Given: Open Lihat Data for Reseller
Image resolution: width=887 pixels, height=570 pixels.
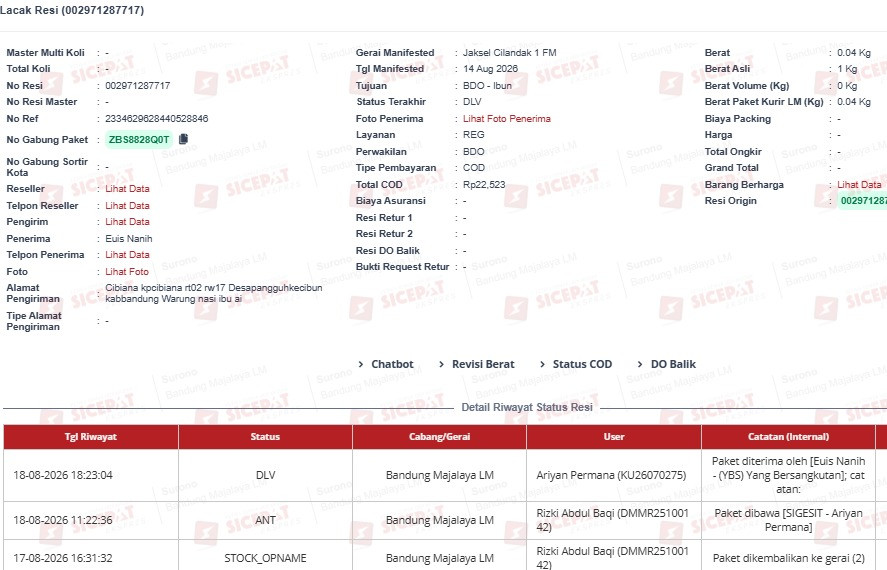Looking at the screenshot, I should [127, 189].
